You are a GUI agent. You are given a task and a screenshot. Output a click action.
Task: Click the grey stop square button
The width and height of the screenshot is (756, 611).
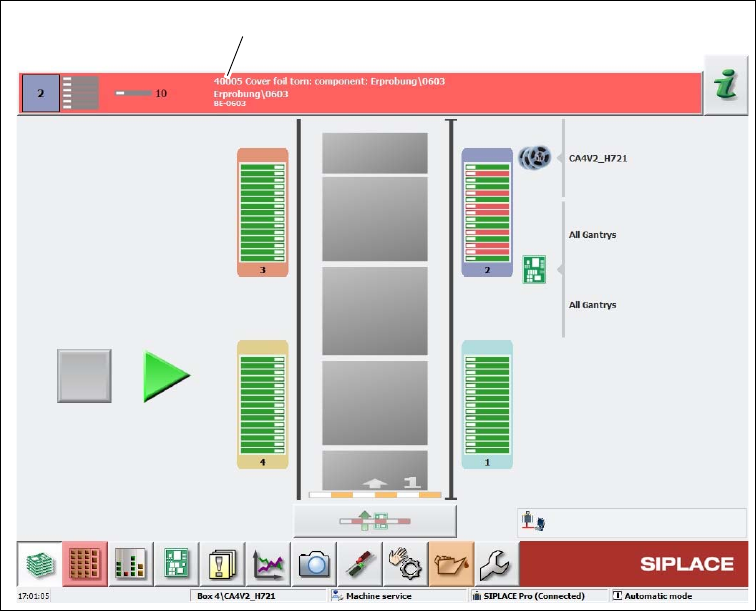pyautogui.click(x=84, y=376)
